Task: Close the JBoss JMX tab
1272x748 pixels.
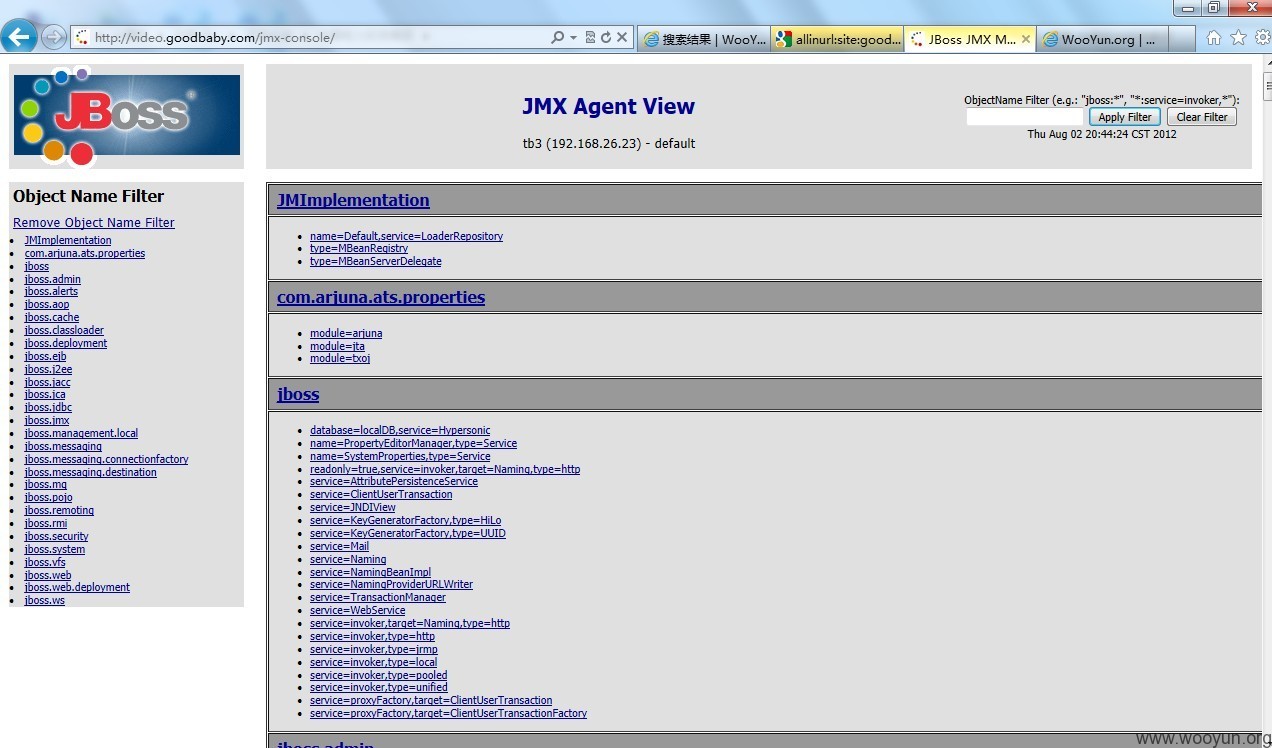Action: [x=1026, y=39]
